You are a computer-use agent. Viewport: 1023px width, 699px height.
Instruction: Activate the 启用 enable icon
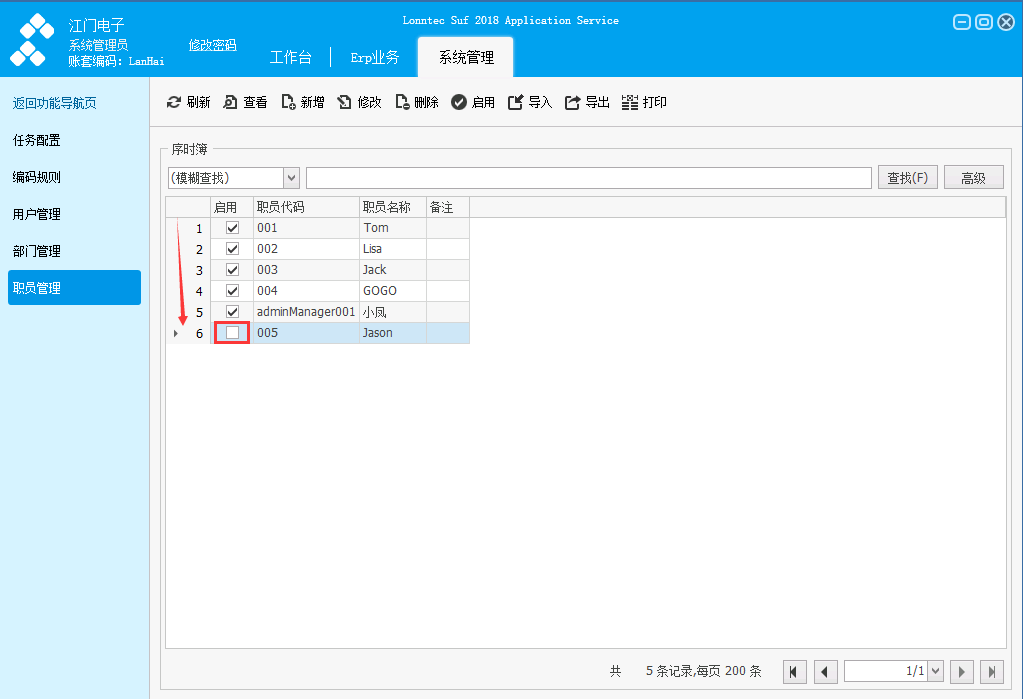459,102
